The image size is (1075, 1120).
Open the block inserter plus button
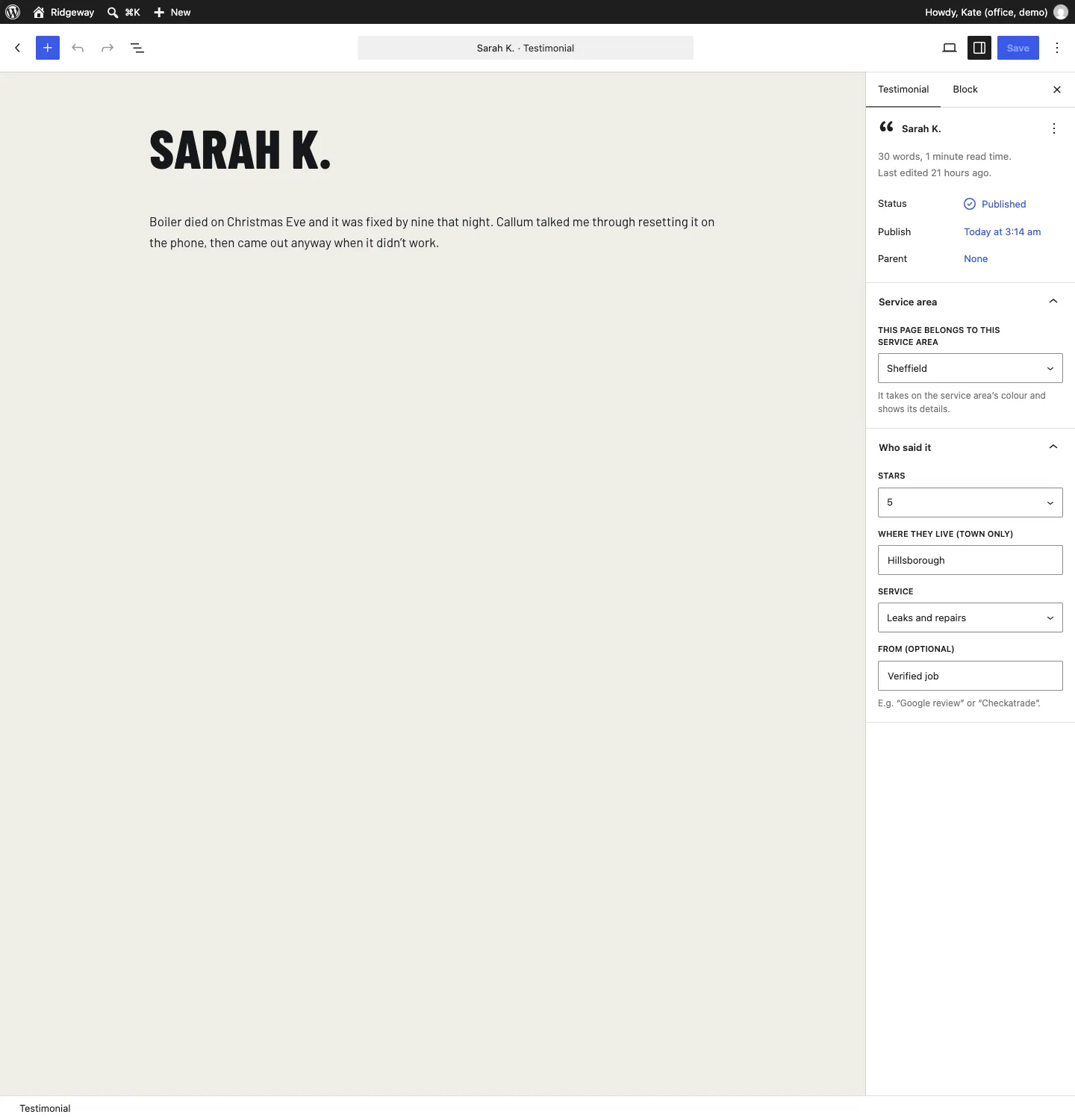point(48,48)
